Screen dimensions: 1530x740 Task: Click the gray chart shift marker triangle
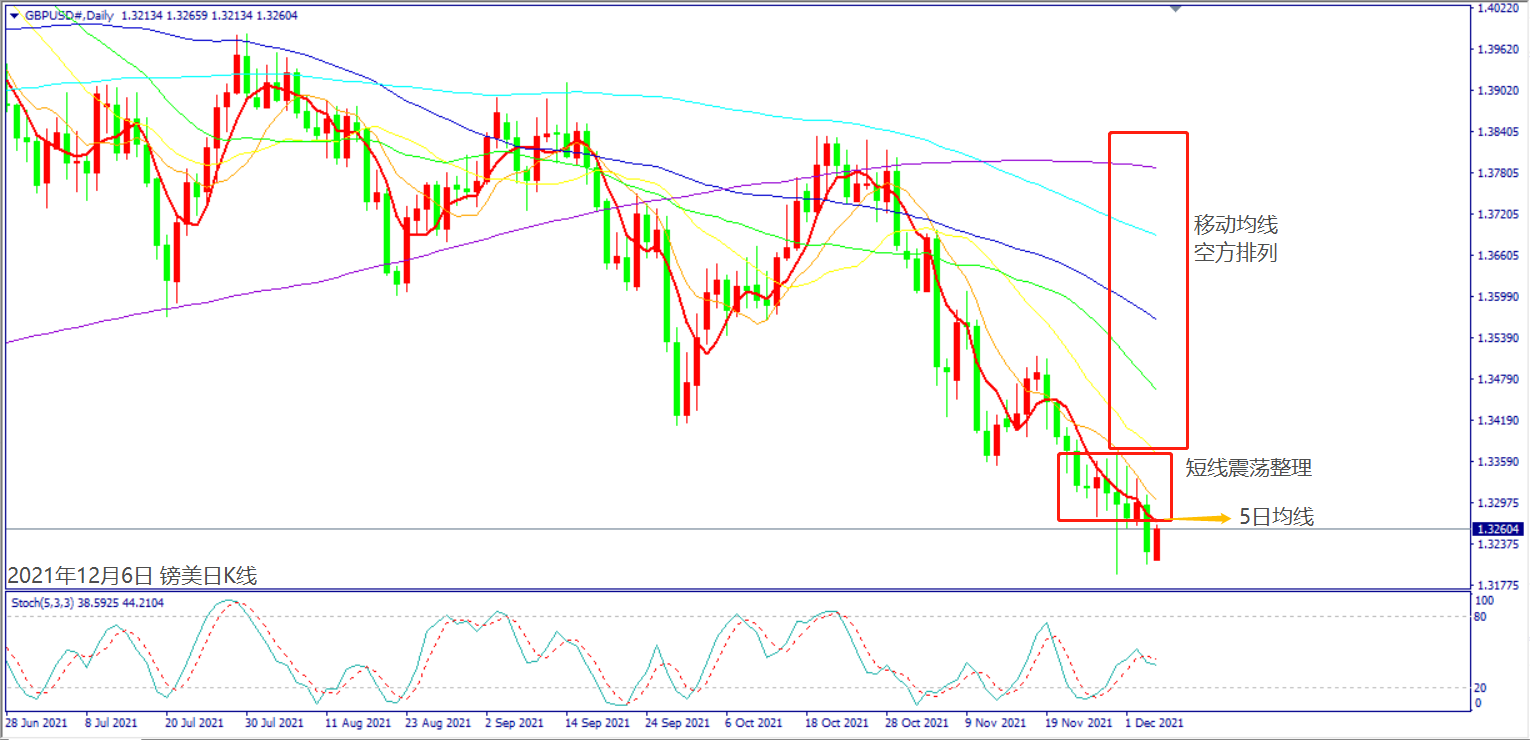click(x=1176, y=8)
